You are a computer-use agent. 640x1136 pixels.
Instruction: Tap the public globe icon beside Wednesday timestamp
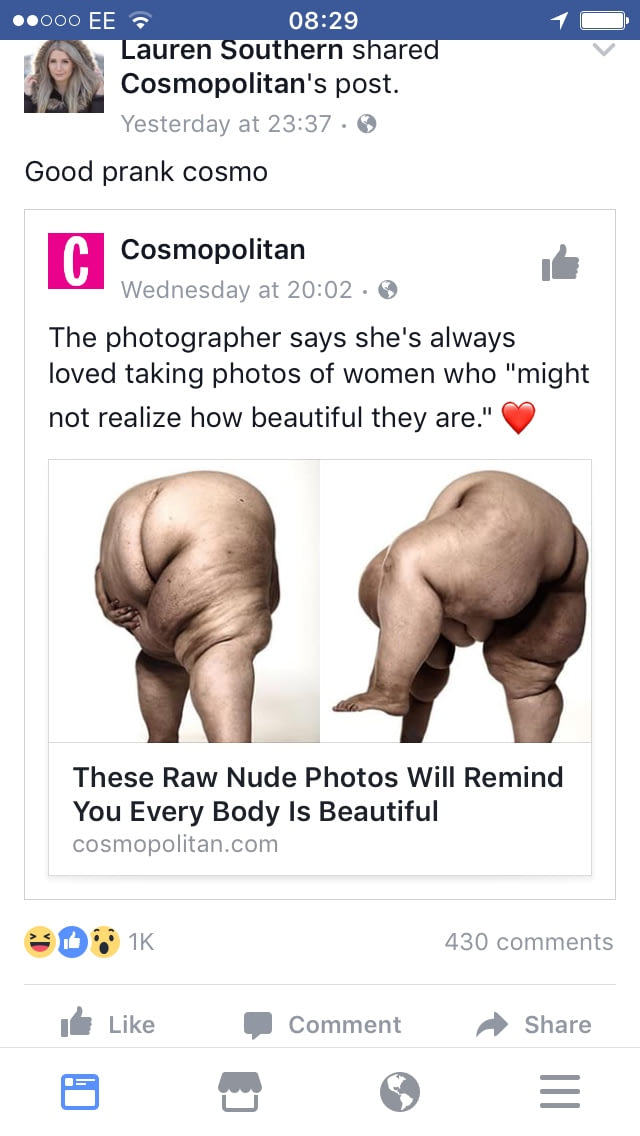(388, 290)
